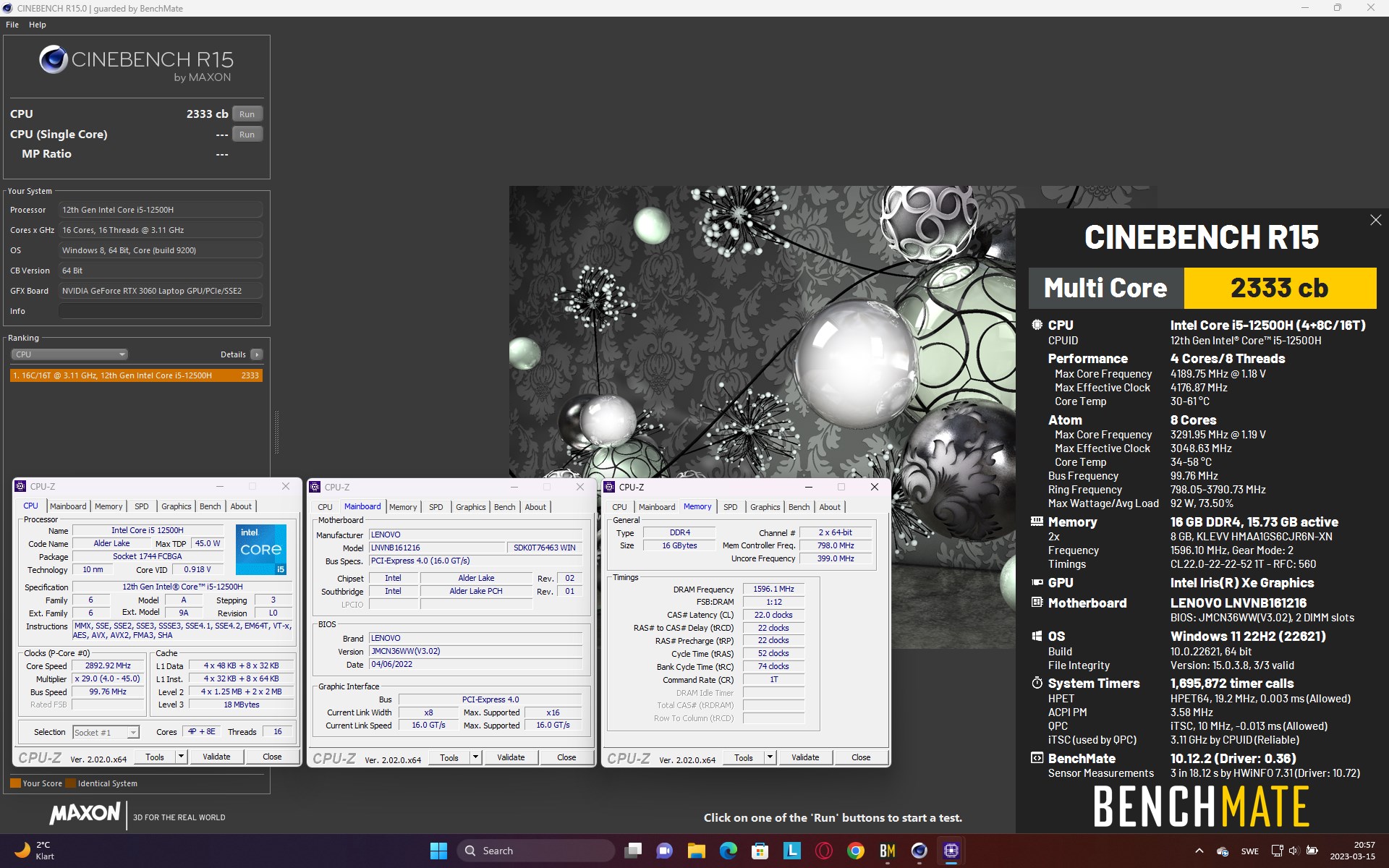Switch to the CPU-Z taskbar icon
This screenshot has height=868, width=1389.
coord(951,851)
